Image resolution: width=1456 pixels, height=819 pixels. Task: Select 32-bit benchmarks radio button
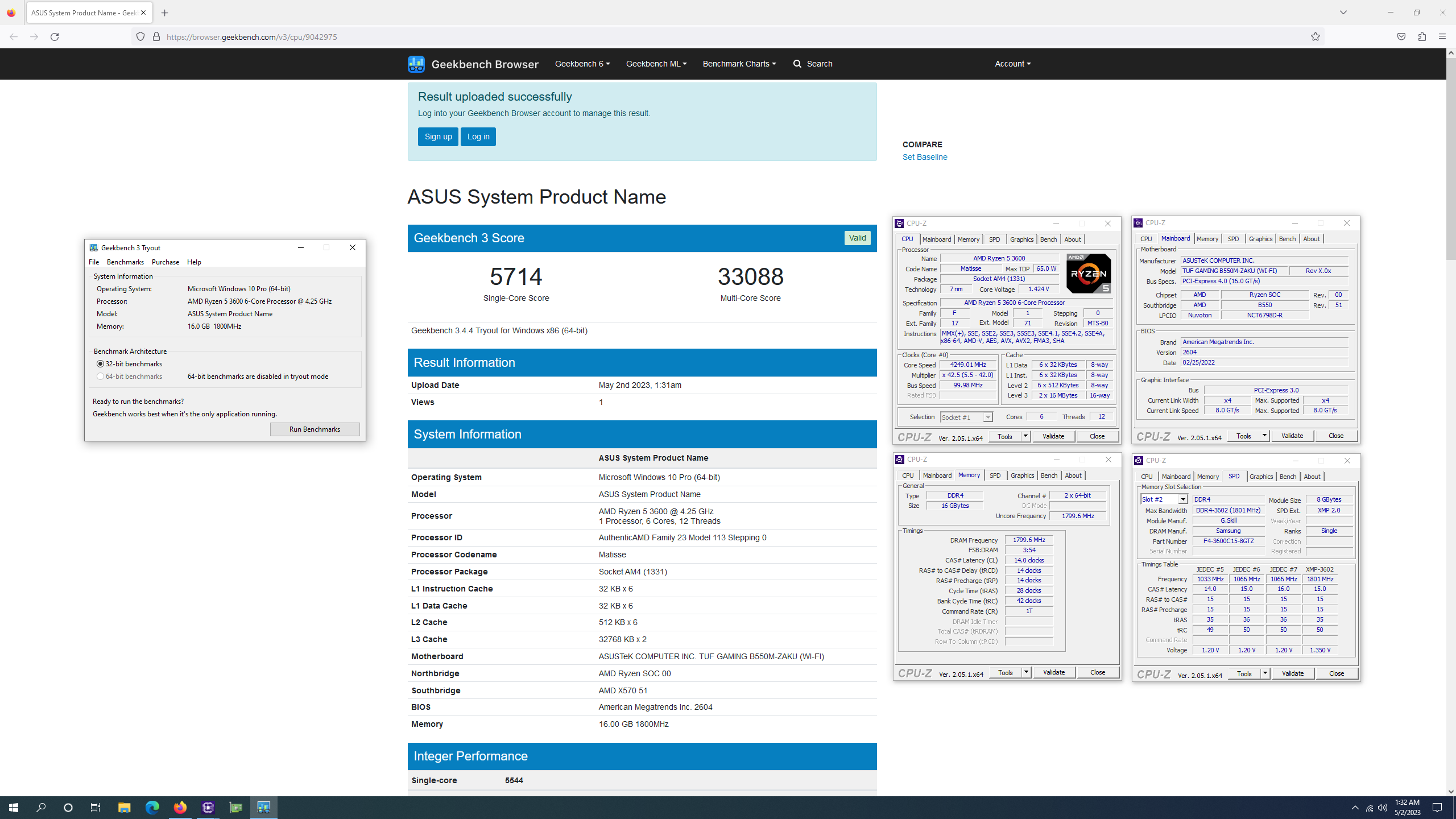[101, 364]
